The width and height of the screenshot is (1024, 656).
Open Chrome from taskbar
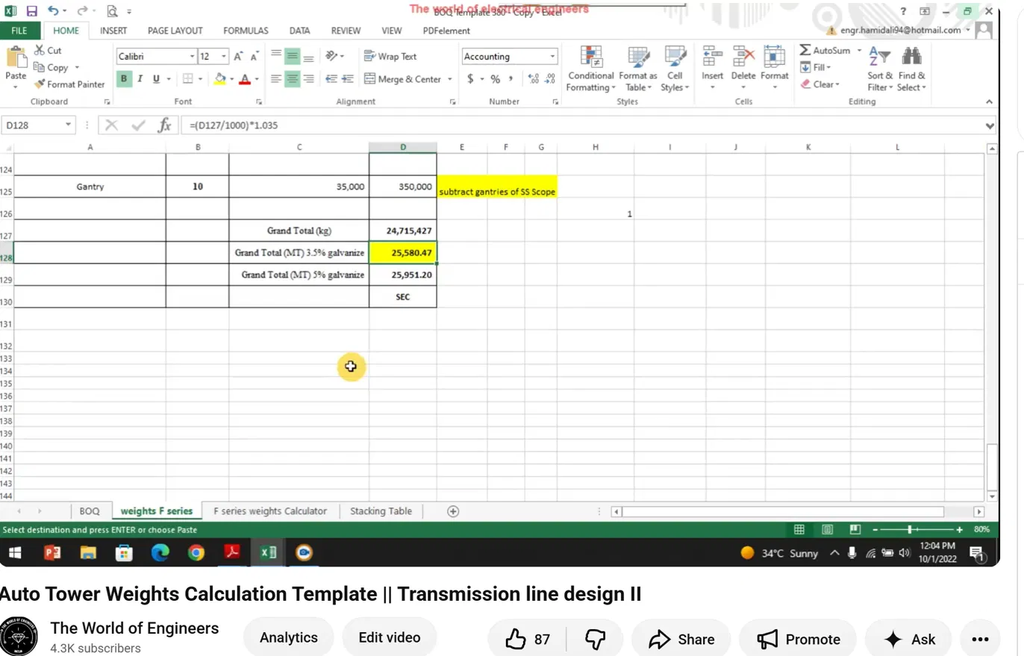coord(196,553)
